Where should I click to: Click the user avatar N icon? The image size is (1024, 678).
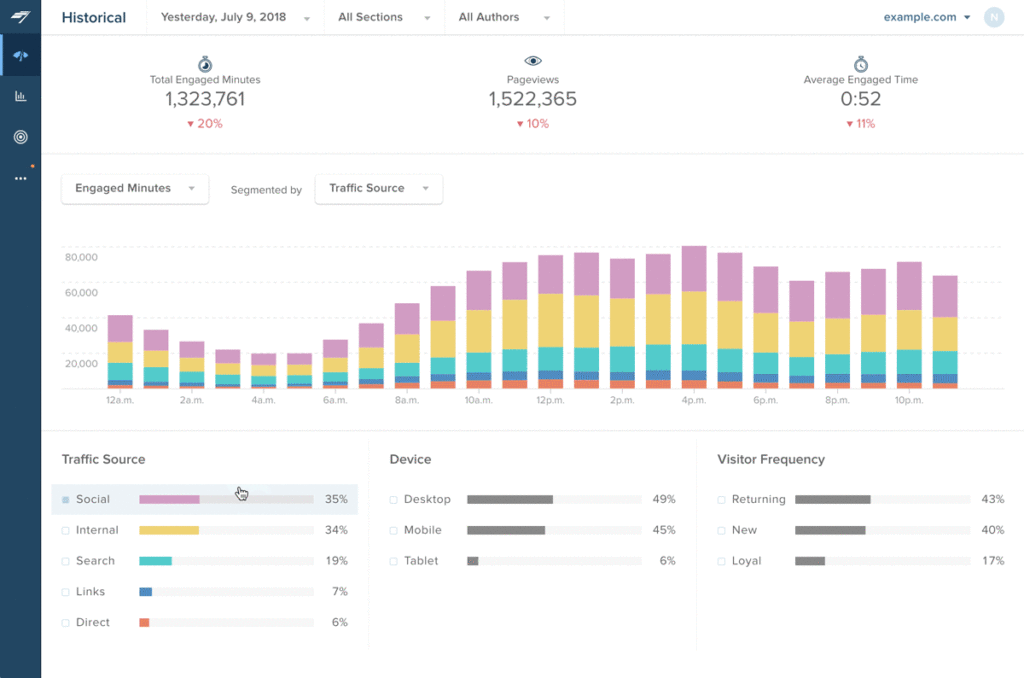click(x=994, y=18)
